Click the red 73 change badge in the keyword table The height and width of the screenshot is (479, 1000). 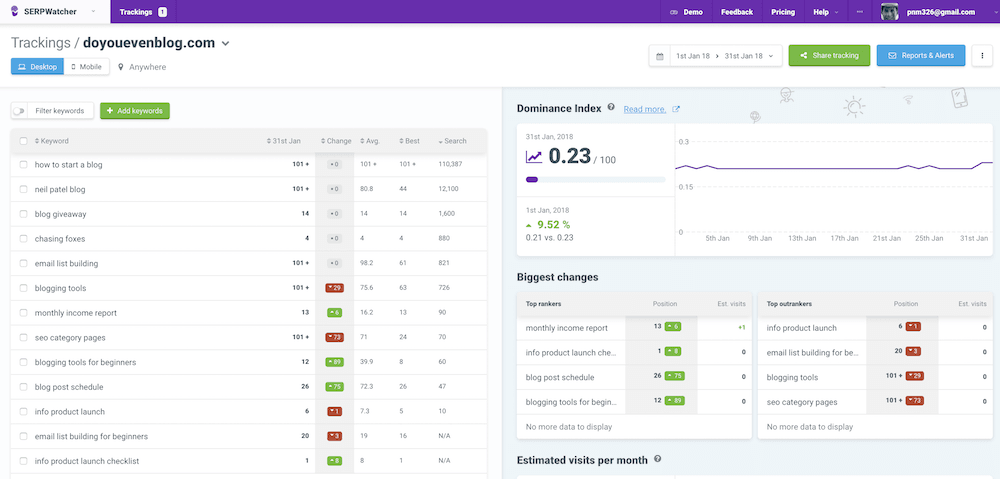(x=335, y=337)
